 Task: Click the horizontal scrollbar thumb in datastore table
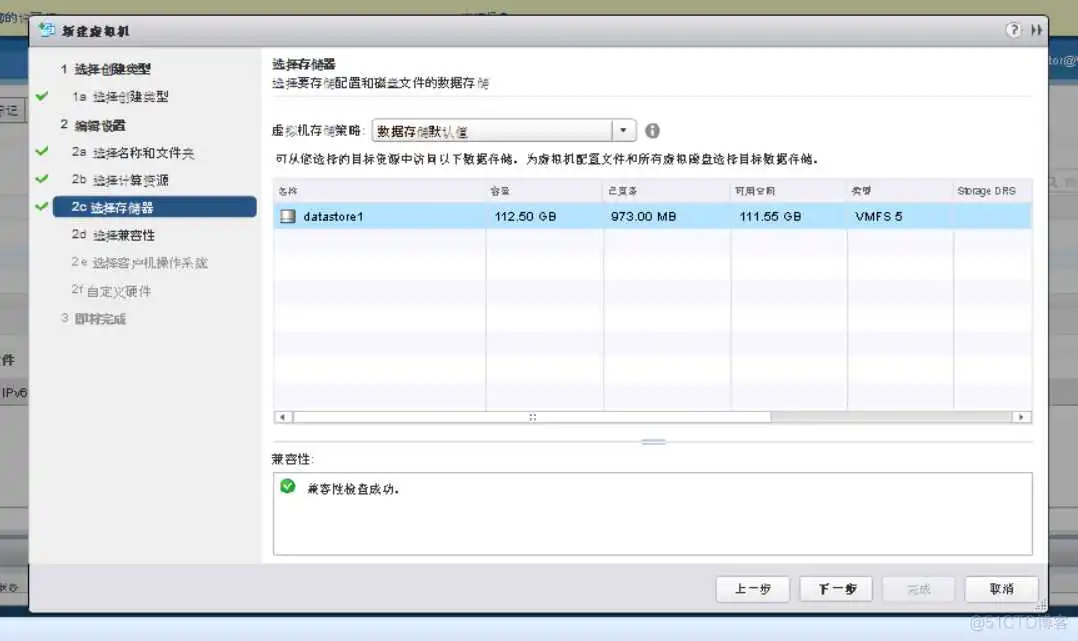pos(532,417)
